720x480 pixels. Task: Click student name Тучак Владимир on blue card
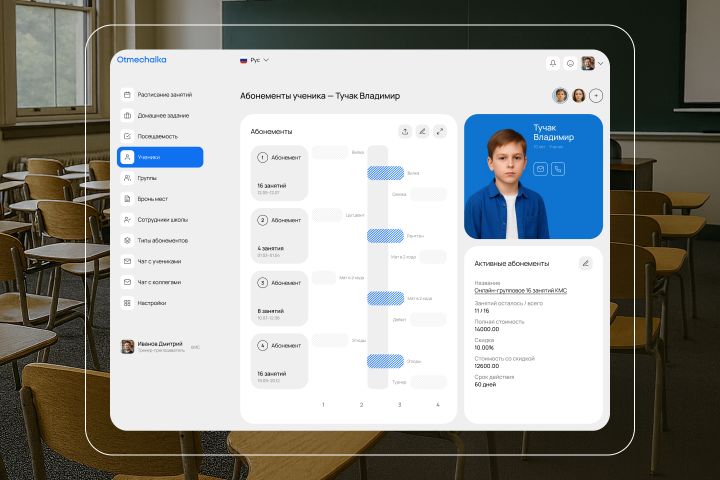point(553,132)
